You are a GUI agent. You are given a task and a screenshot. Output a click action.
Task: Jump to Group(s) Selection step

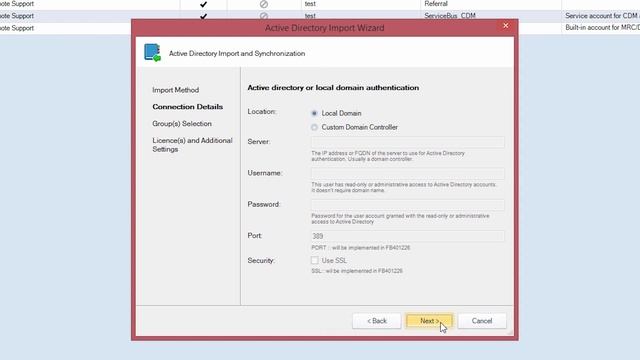[182, 124]
